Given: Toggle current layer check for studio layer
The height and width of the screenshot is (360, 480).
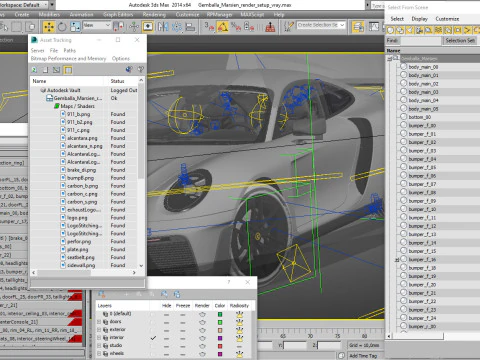Looking at the screenshot, I should [x=153, y=346].
